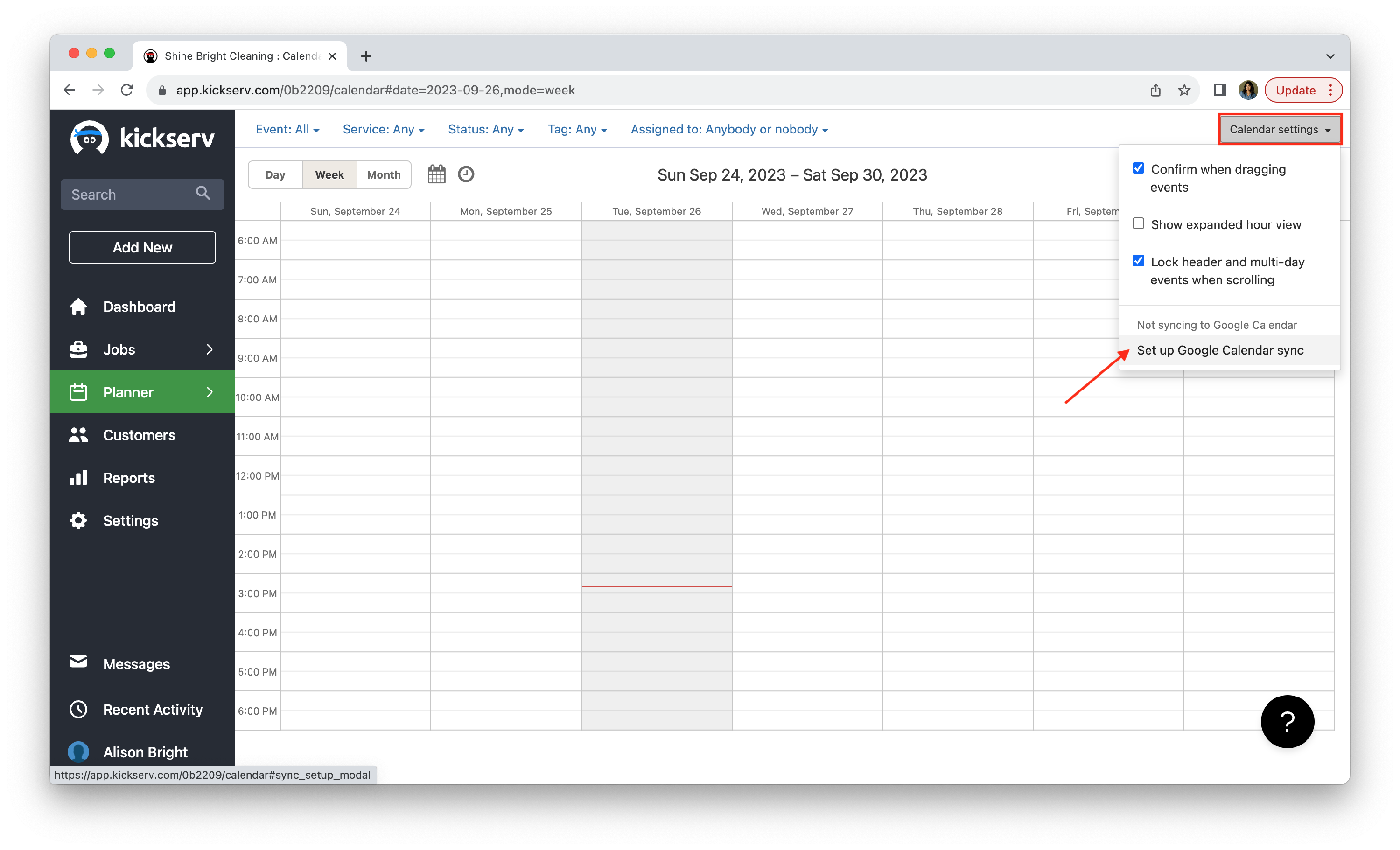Click Set up Google Calendar sync

1220,350
